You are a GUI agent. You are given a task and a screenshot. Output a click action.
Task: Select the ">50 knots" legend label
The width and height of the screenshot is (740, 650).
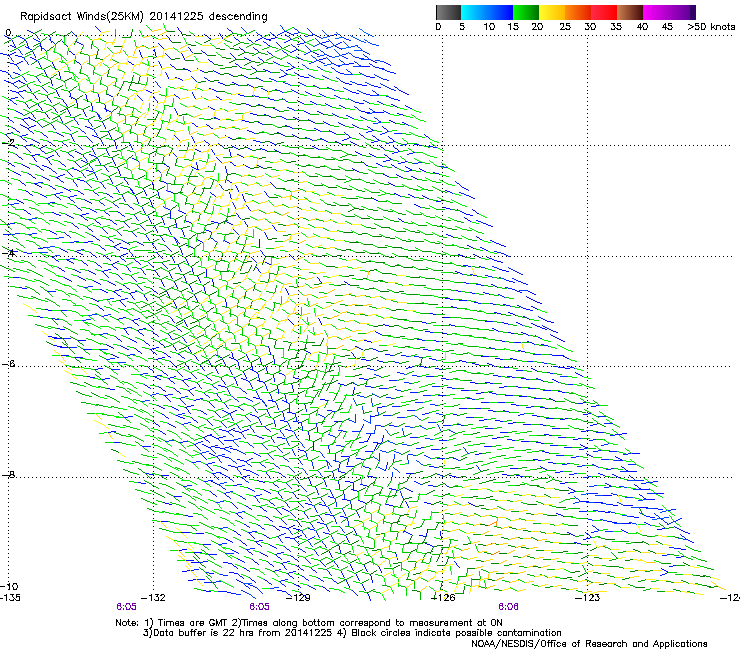point(711,27)
